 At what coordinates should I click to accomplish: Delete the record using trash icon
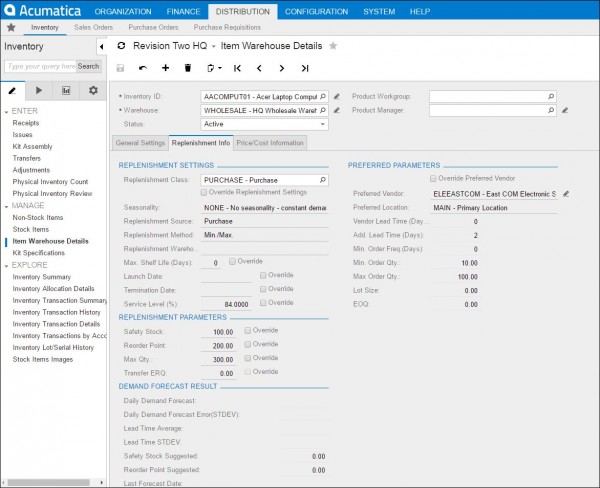[x=187, y=68]
